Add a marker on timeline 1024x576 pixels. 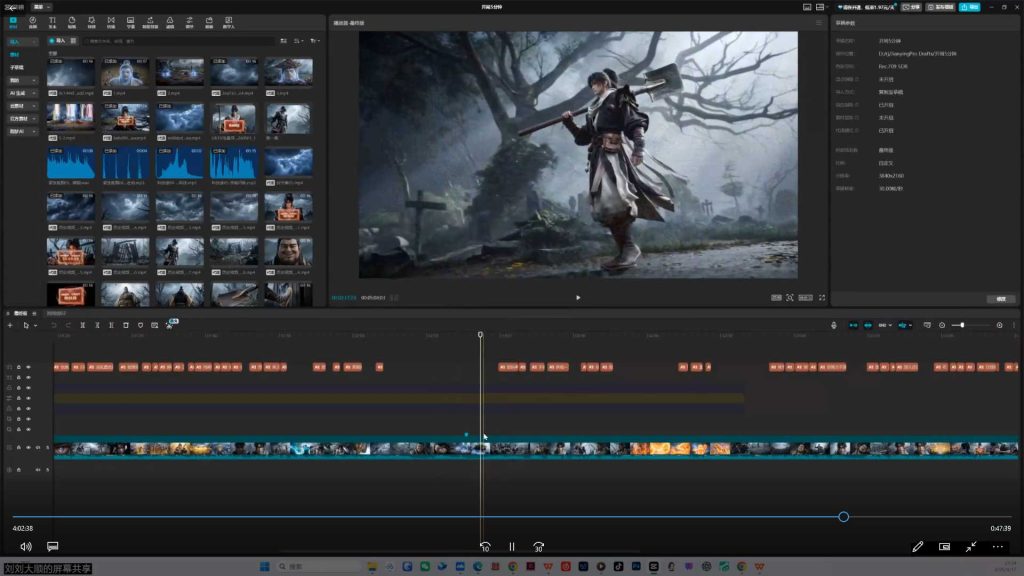[140, 325]
